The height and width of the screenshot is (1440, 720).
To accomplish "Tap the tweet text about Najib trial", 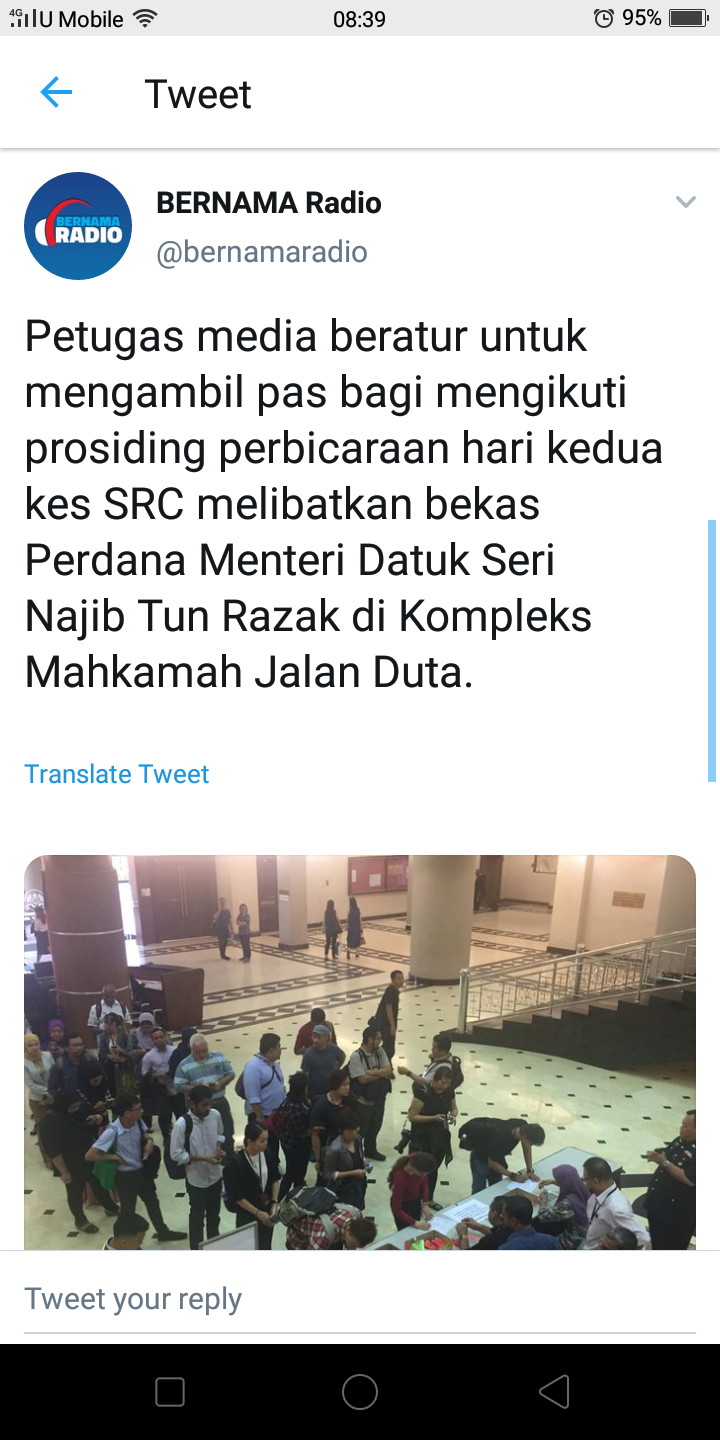I will point(344,505).
